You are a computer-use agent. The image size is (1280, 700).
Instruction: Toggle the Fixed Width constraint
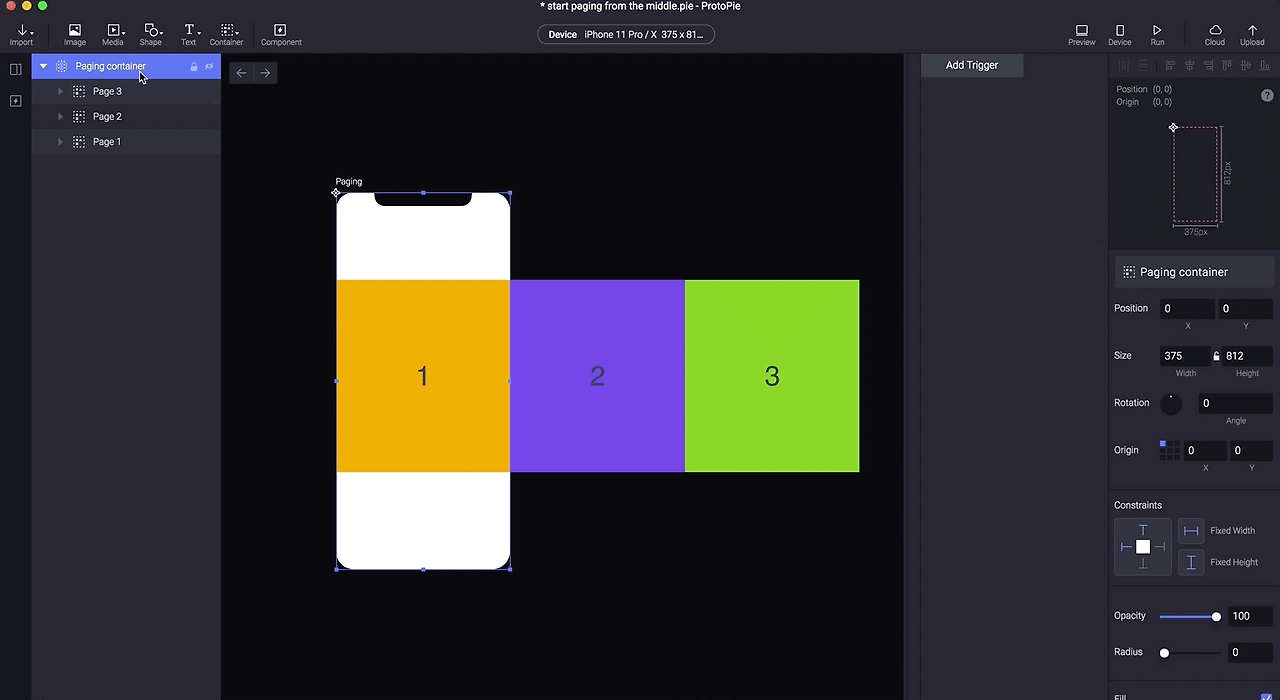(x=1190, y=531)
